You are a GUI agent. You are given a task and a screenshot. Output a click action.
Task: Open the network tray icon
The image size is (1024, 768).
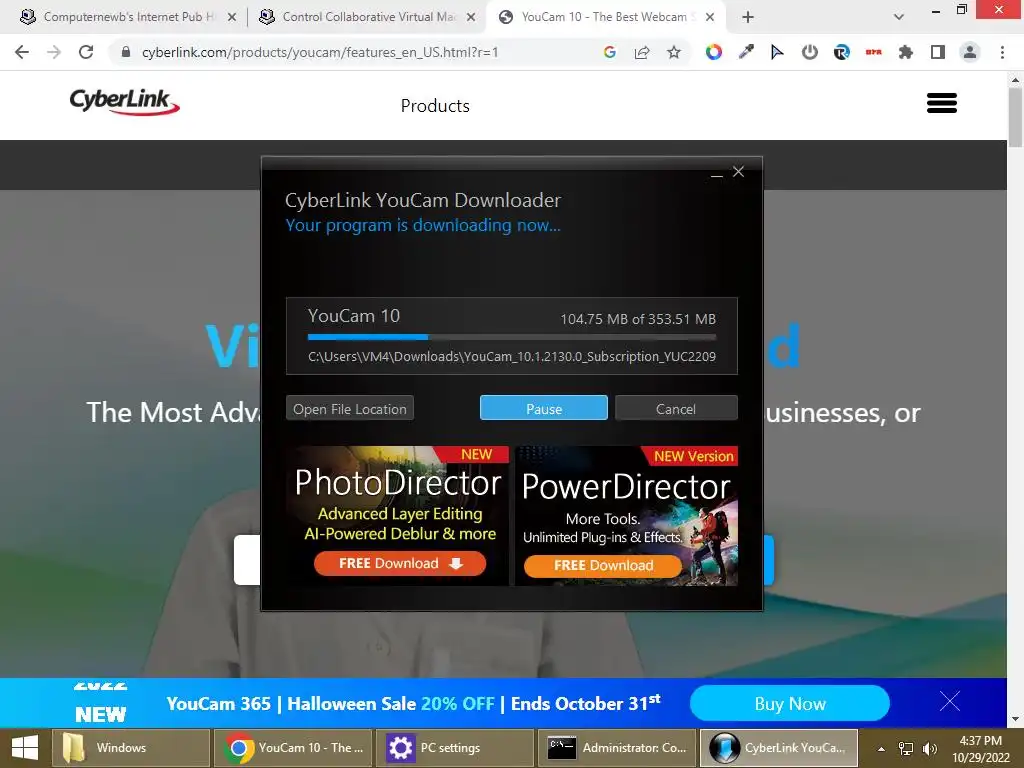[x=906, y=748]
